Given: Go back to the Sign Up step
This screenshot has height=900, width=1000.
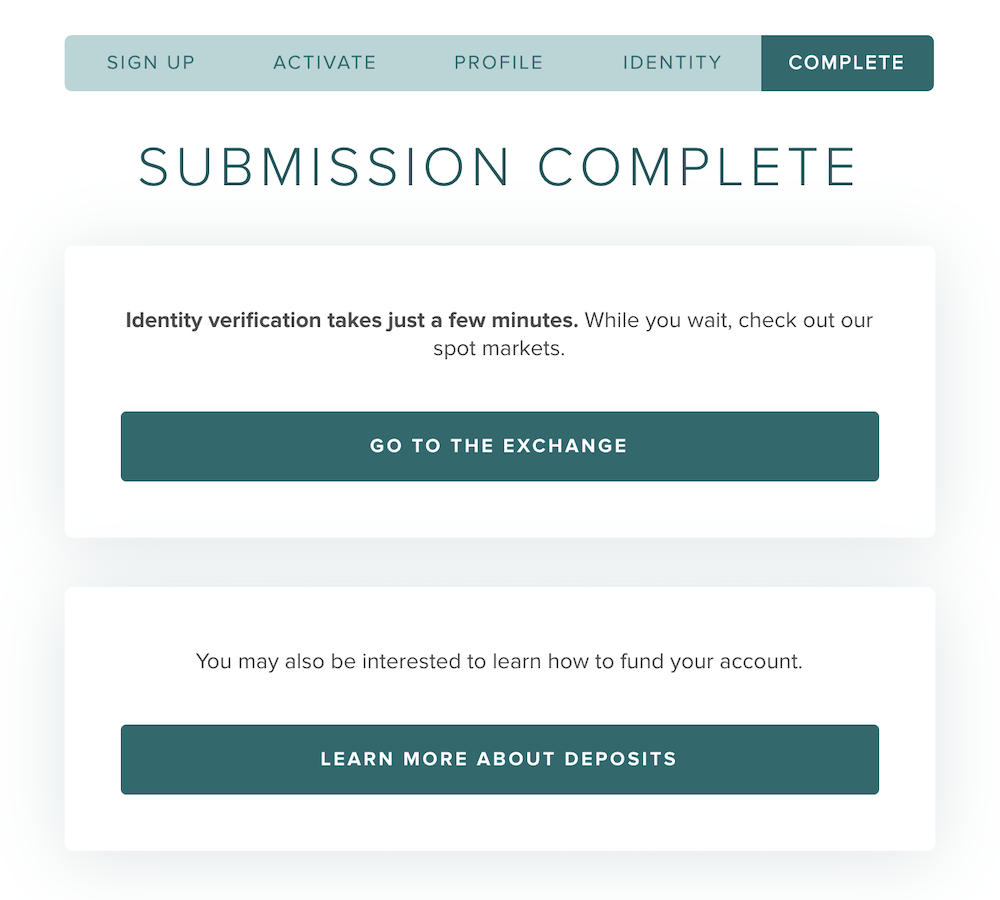Looking at the screenshot, I should (151, 63).
